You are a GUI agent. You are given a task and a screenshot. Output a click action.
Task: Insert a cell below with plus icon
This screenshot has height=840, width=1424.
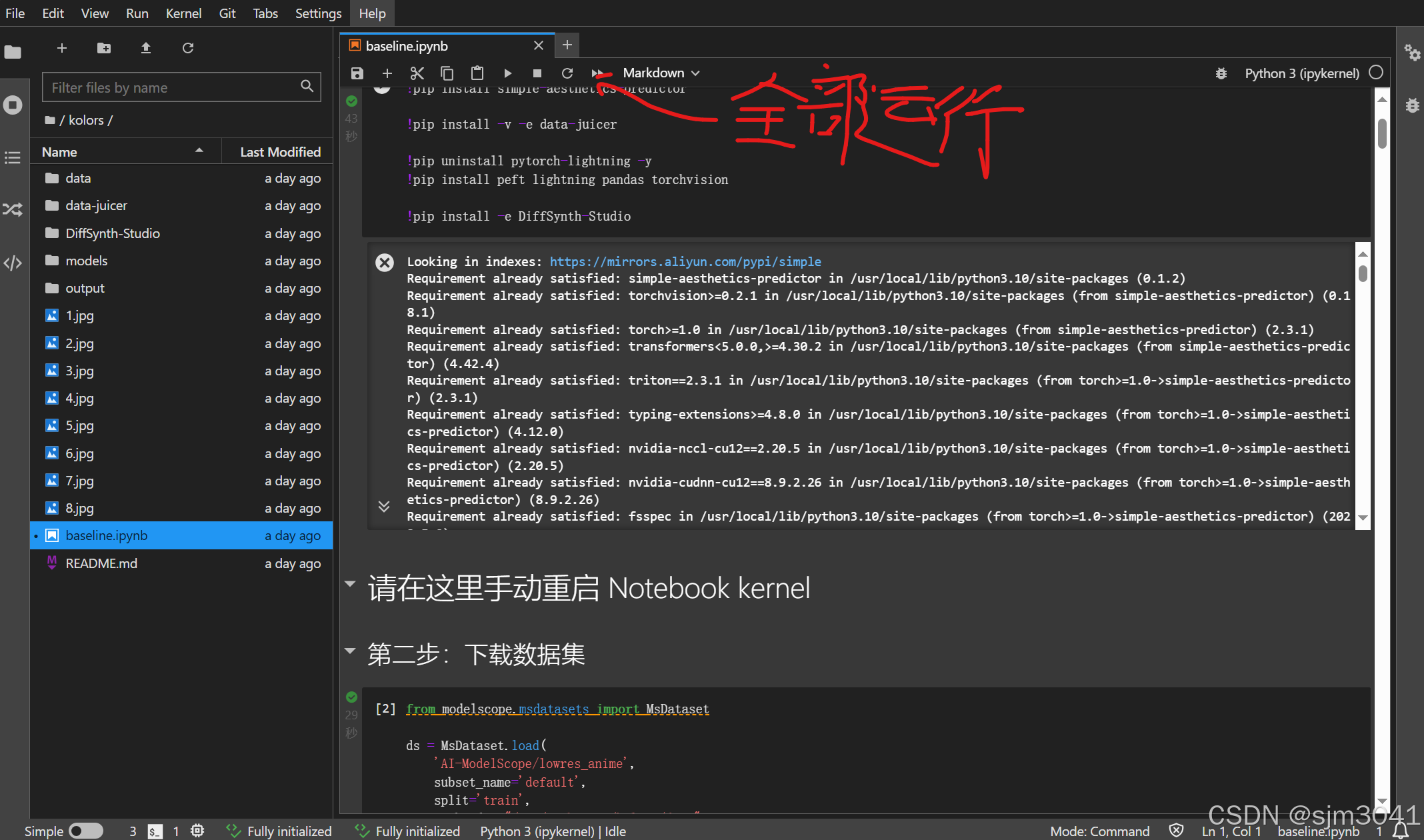coord(387,73)
